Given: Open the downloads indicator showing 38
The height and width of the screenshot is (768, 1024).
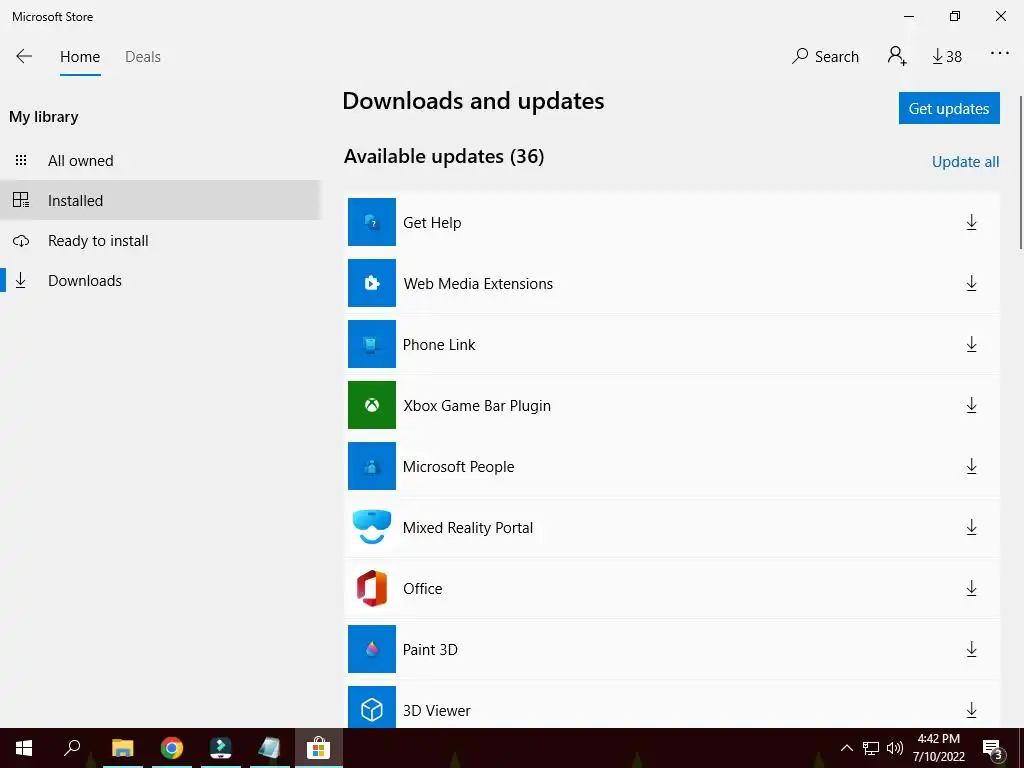Looking at the screenshot, I should tap(947, 57).
